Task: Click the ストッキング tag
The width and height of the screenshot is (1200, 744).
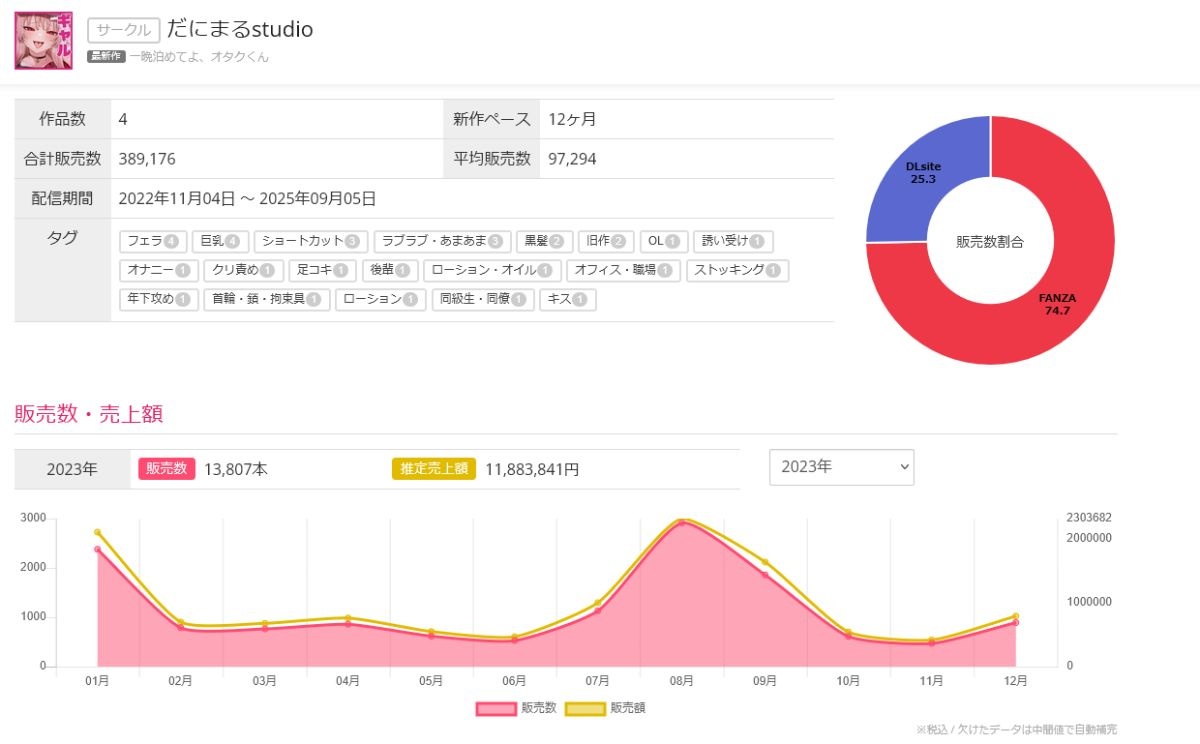Action: 738,270
